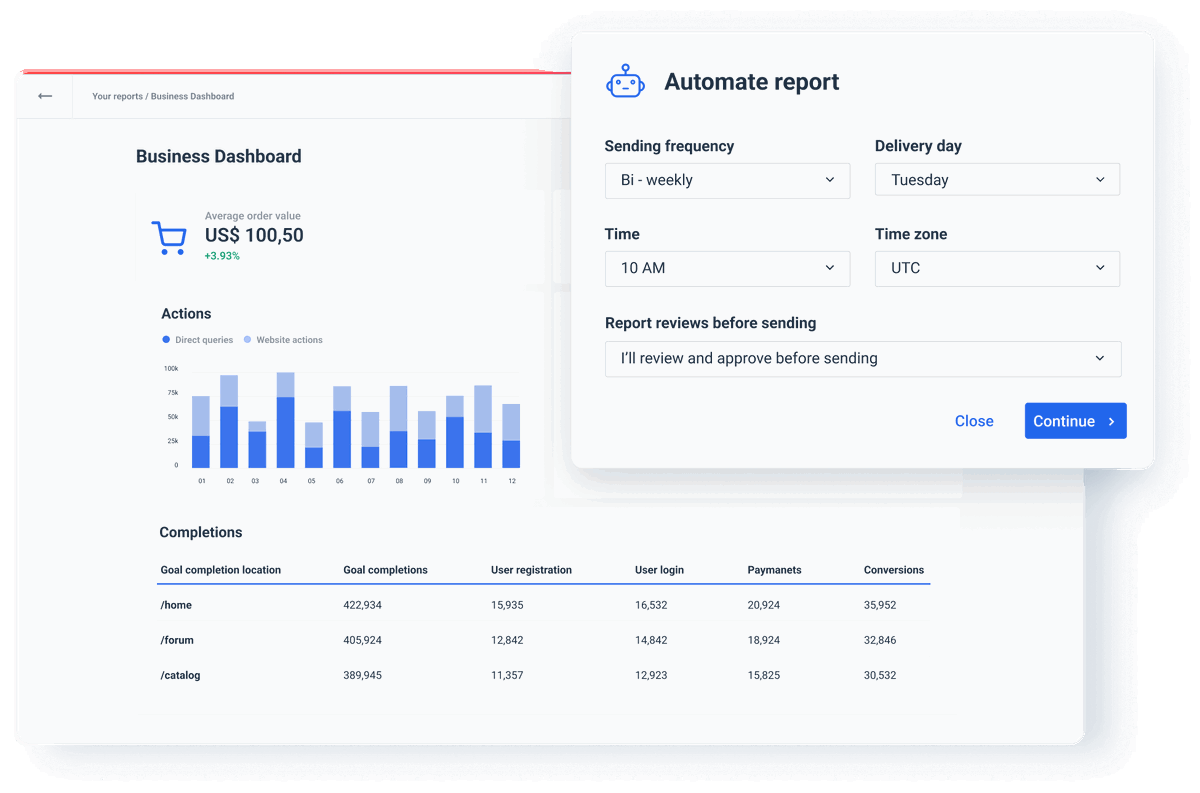Click the Continue button

(x=1076, y=421)
